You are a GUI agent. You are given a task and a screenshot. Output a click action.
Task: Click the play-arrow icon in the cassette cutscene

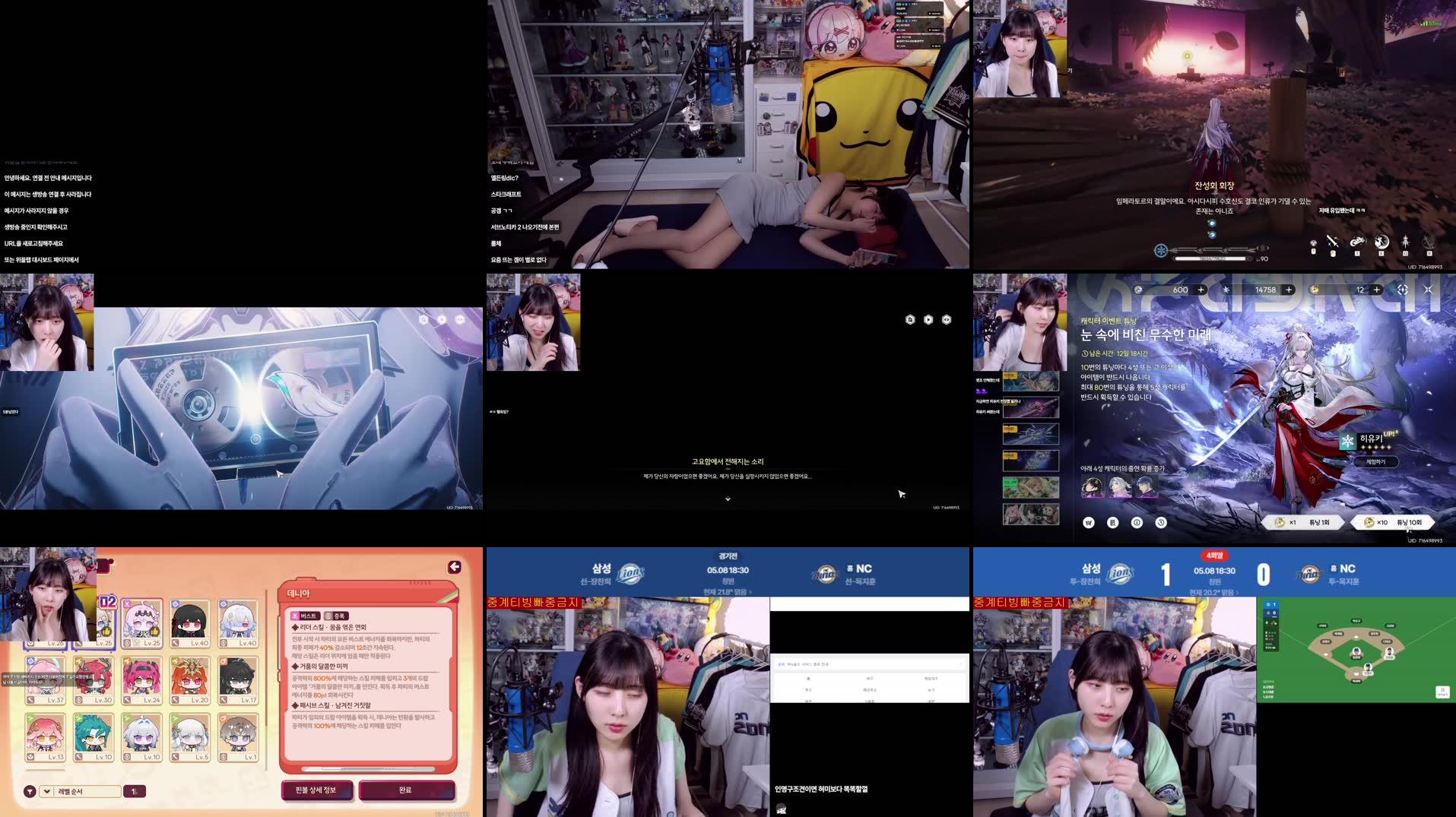tap(442, 320)
